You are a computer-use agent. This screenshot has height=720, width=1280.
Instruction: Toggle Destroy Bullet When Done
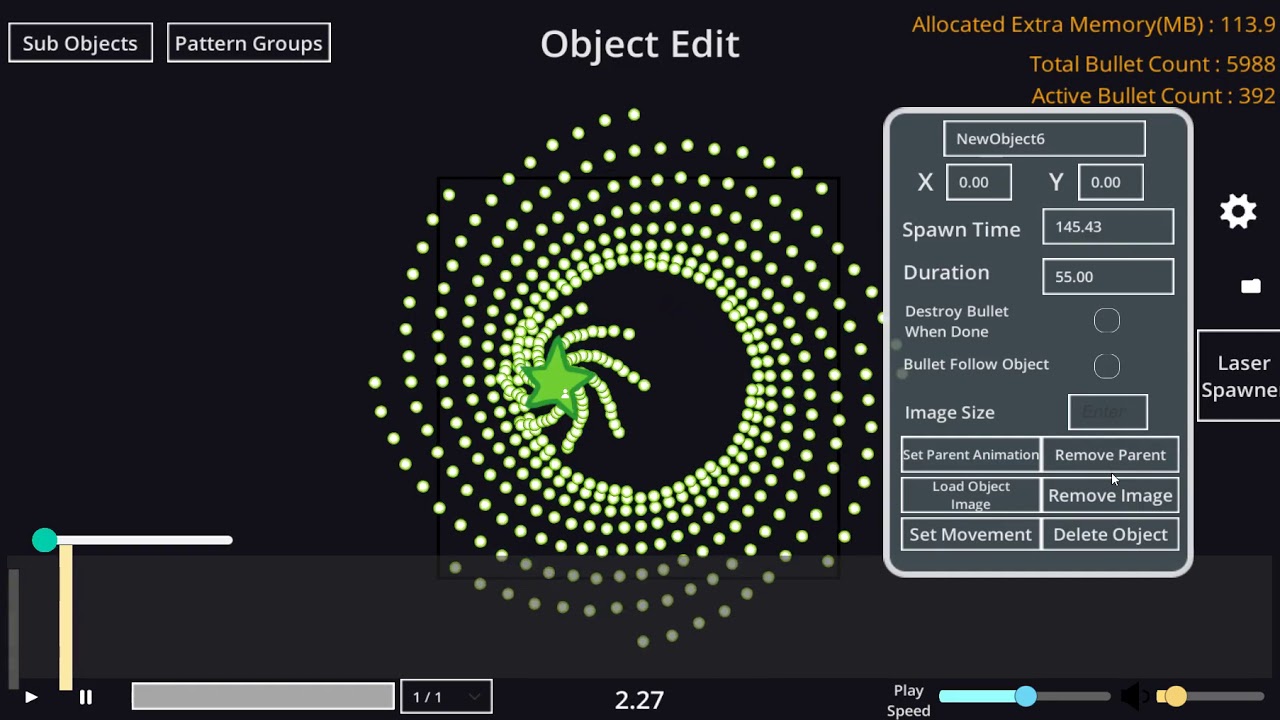coord(1107,320)
